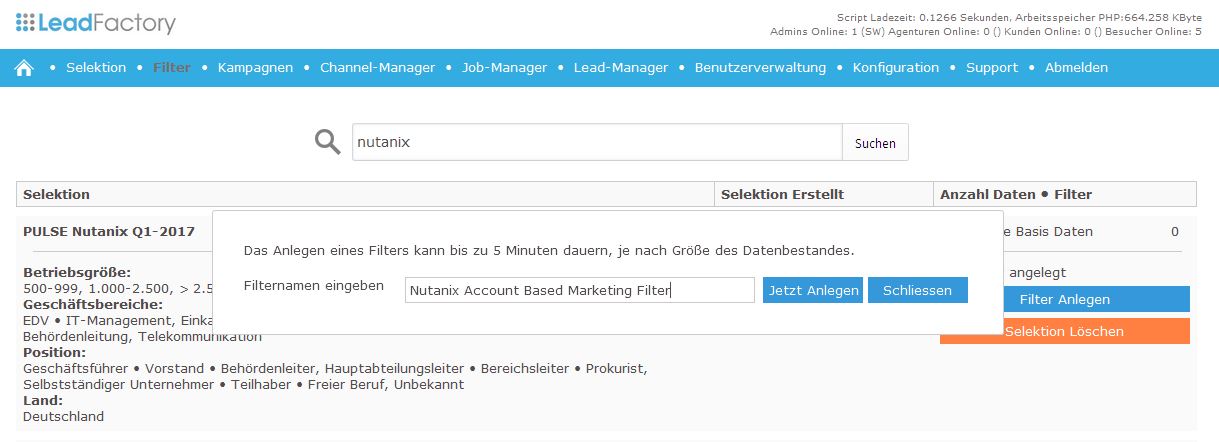Open the Filter menu item
This screenshot has height=442, width=1219.
pyautogui.click(x=172, y=68)
